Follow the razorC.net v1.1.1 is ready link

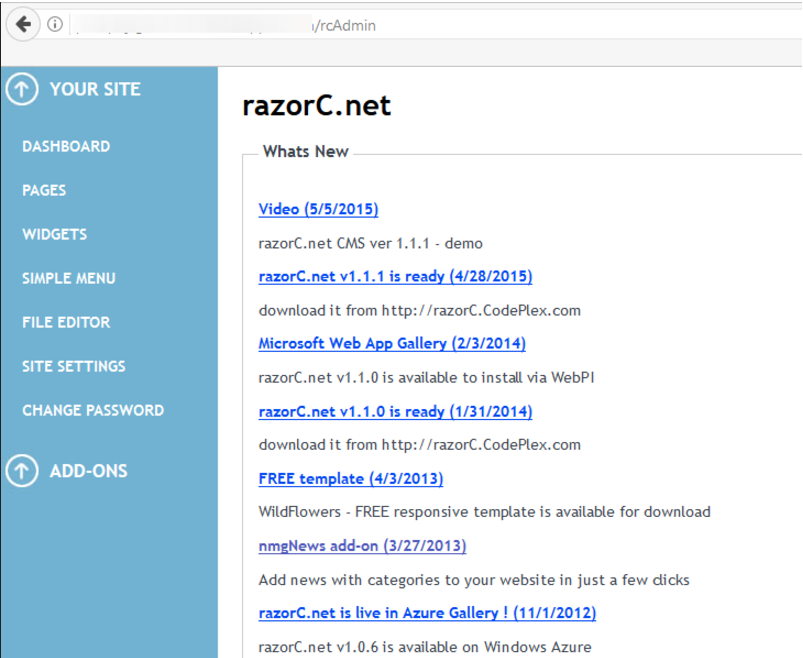(x=395, y=277)
